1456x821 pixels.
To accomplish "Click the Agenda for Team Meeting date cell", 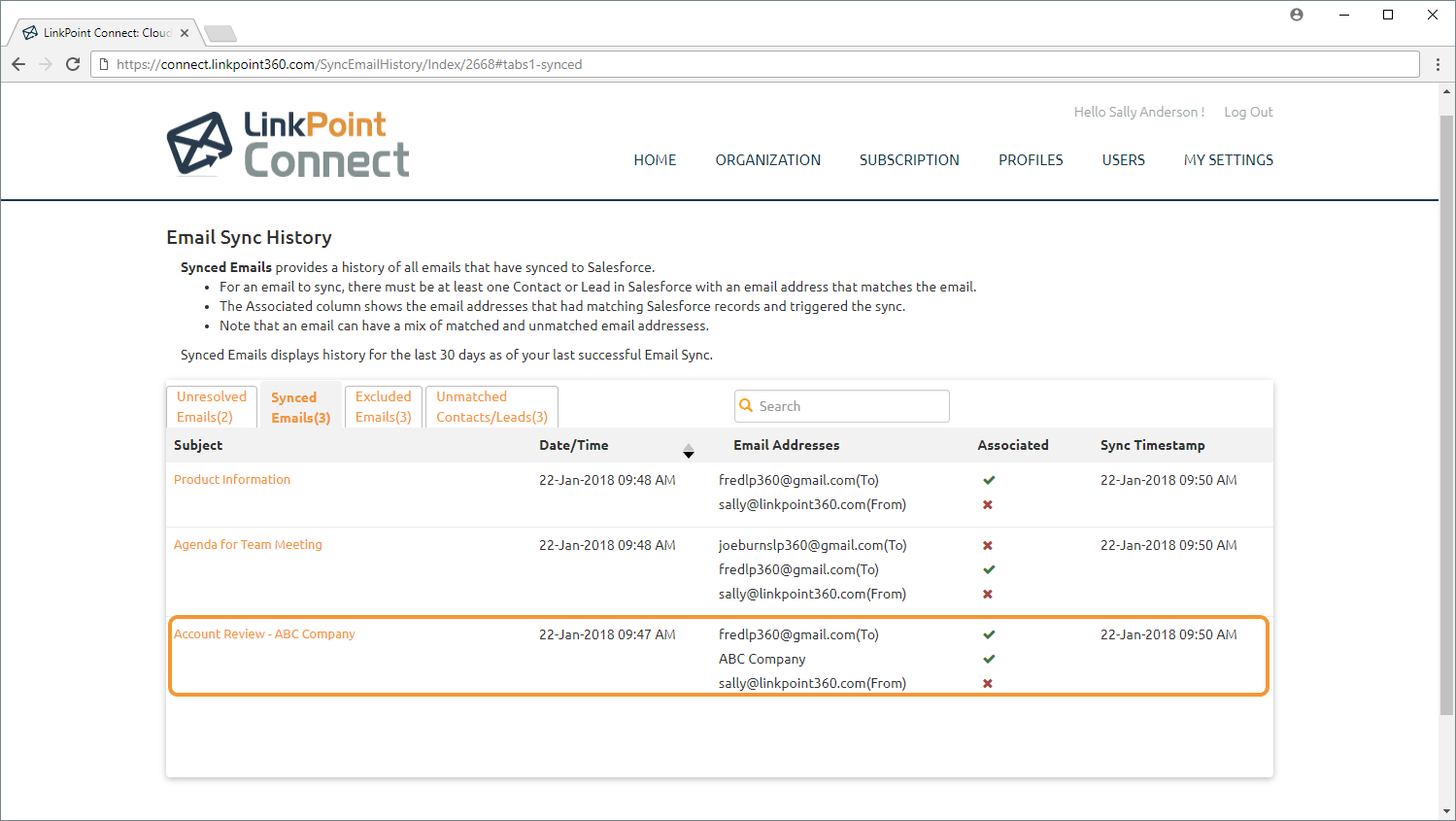I will coord(607,545).
